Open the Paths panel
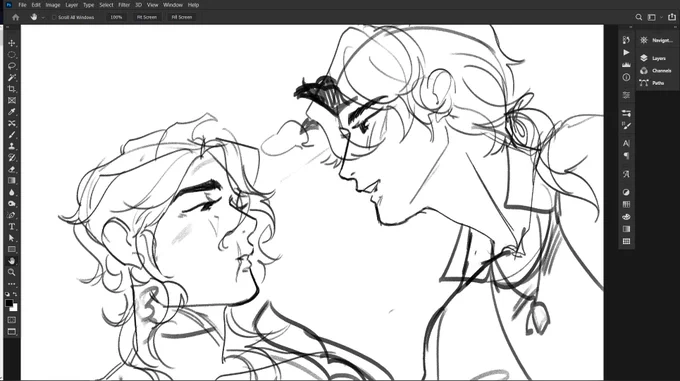Image resolution: width=680 pixels, height=381 pixels. 652,83
